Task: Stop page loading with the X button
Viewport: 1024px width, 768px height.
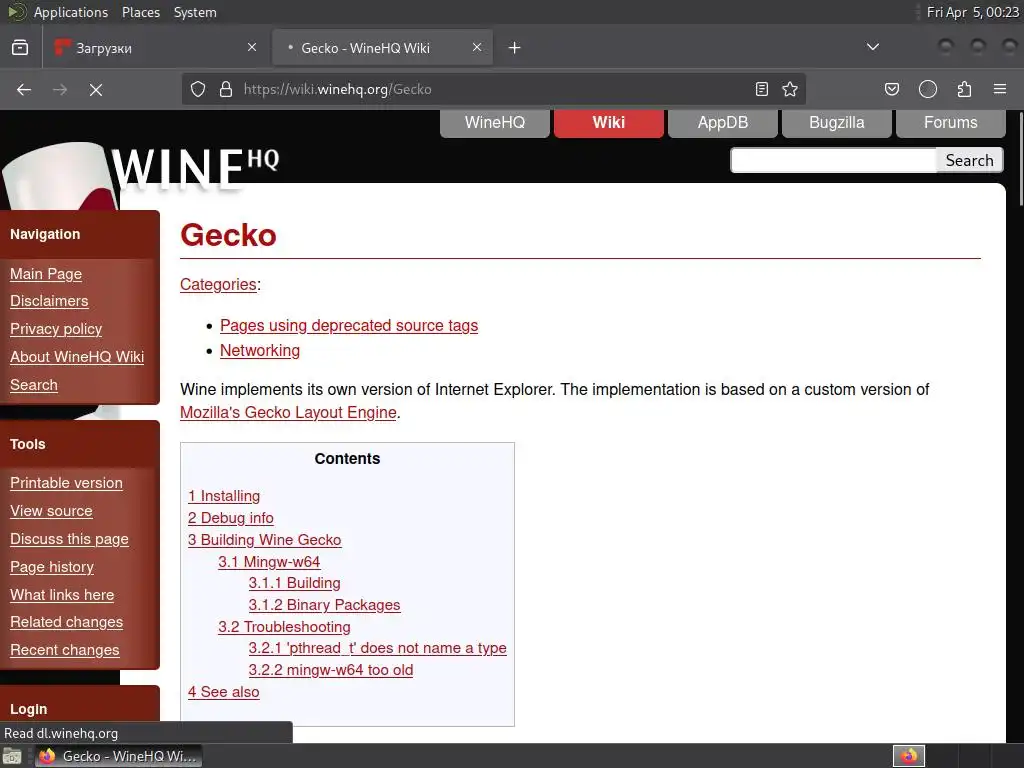Action: (96, 89)
